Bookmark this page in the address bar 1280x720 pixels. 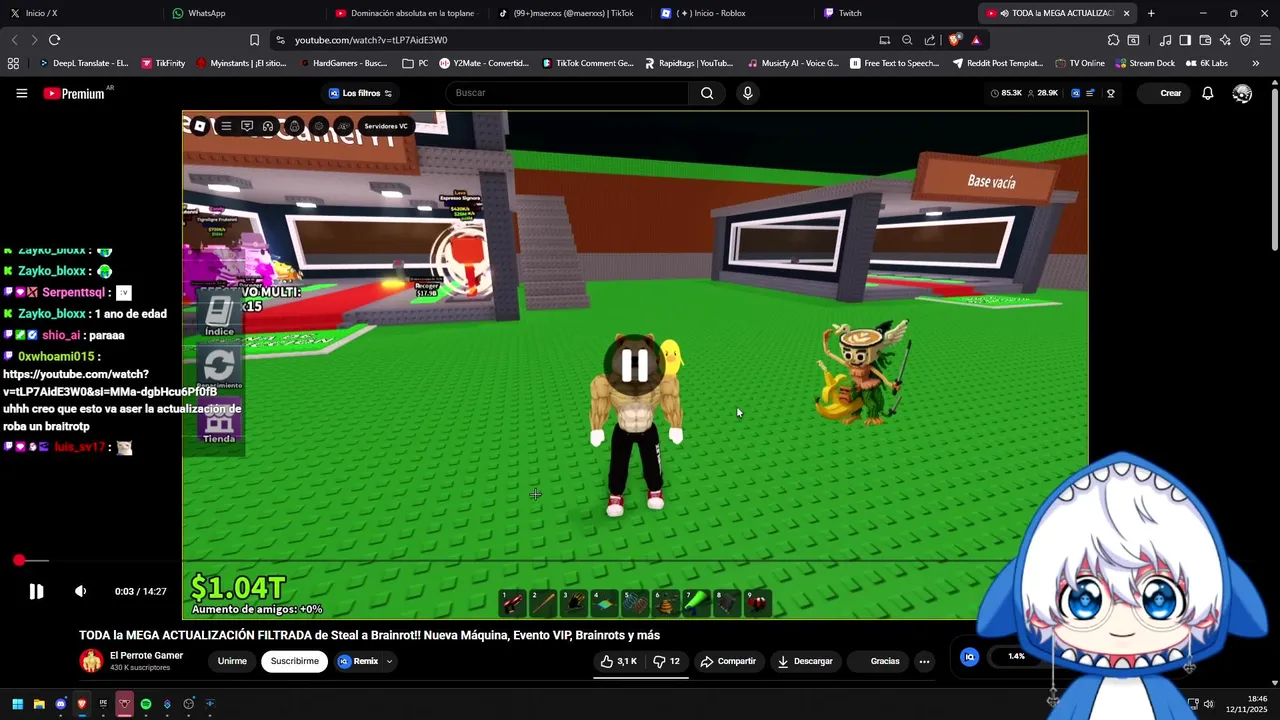(x=254, y=40)
